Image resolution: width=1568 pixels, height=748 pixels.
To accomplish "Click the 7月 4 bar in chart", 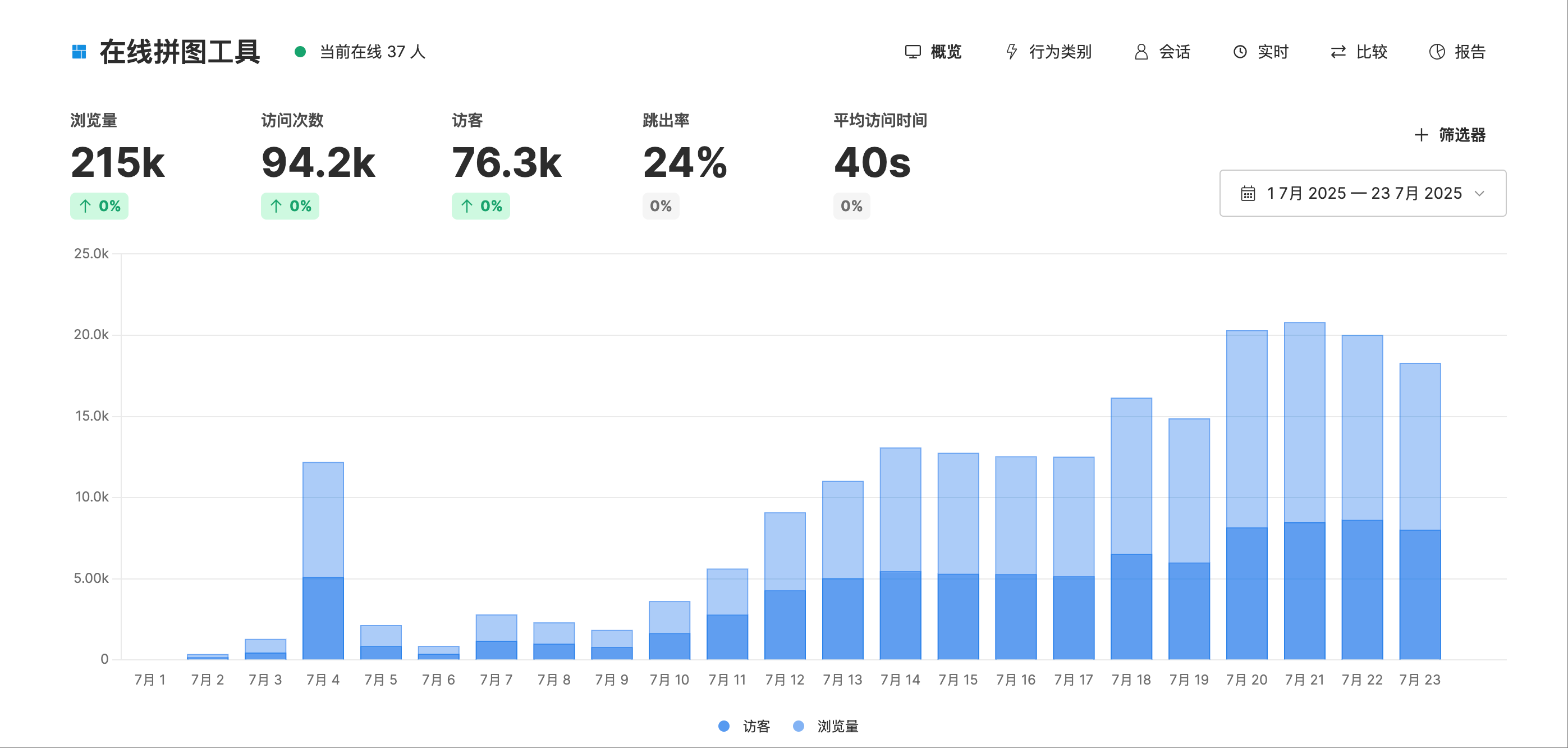I will click(323, 560).
